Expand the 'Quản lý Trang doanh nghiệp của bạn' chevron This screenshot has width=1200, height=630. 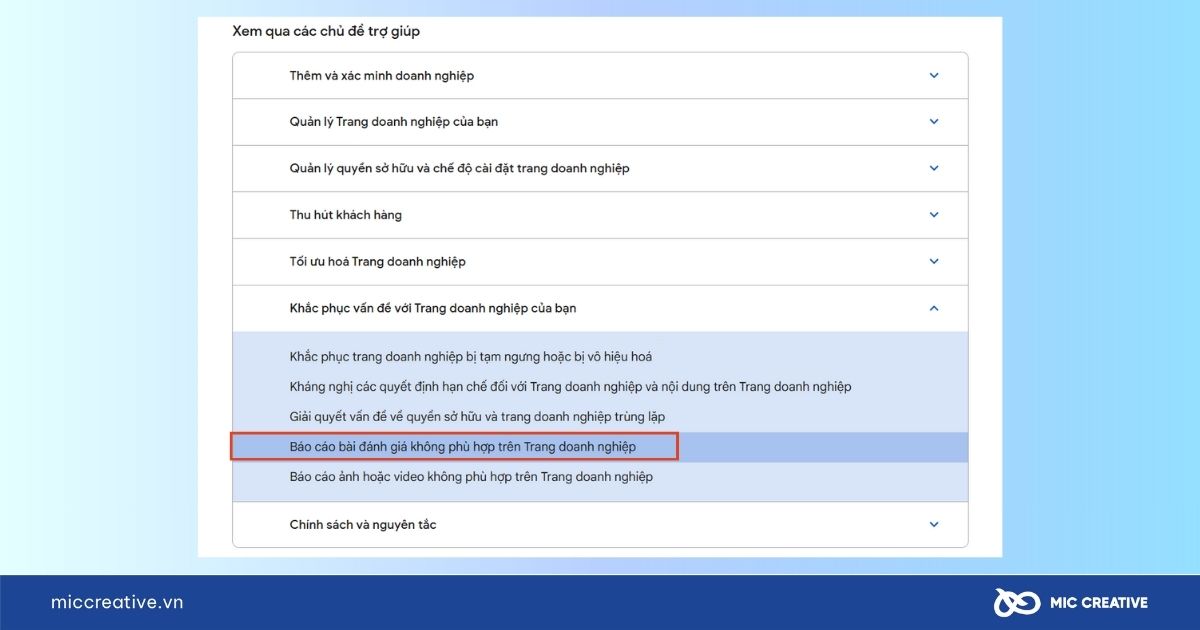point(934,122)
